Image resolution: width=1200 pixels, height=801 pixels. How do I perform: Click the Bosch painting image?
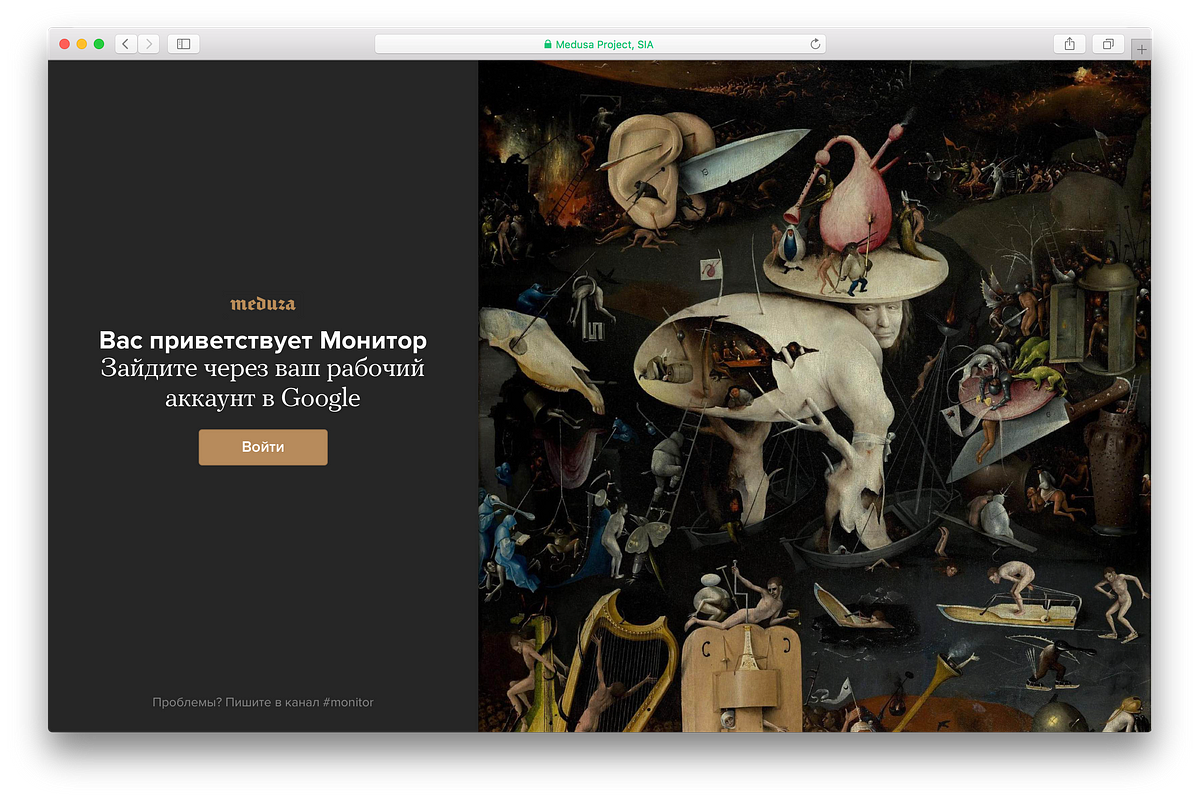click(814, 396)
